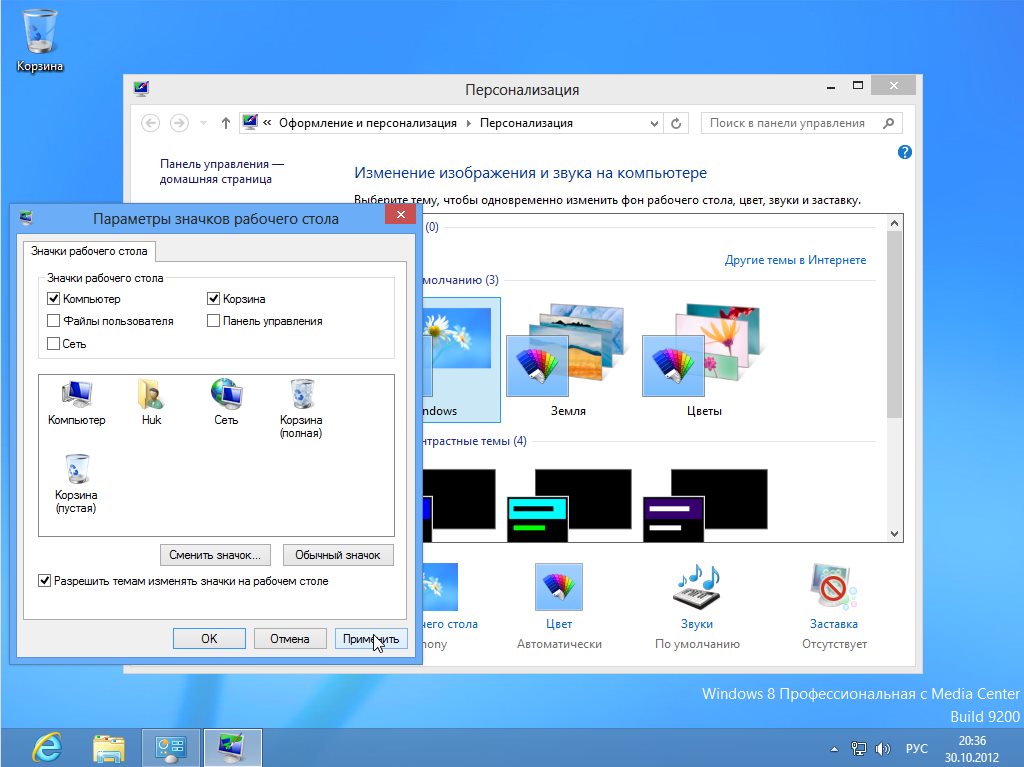Switch to the Персонализация taskbar button

[232, 748]
